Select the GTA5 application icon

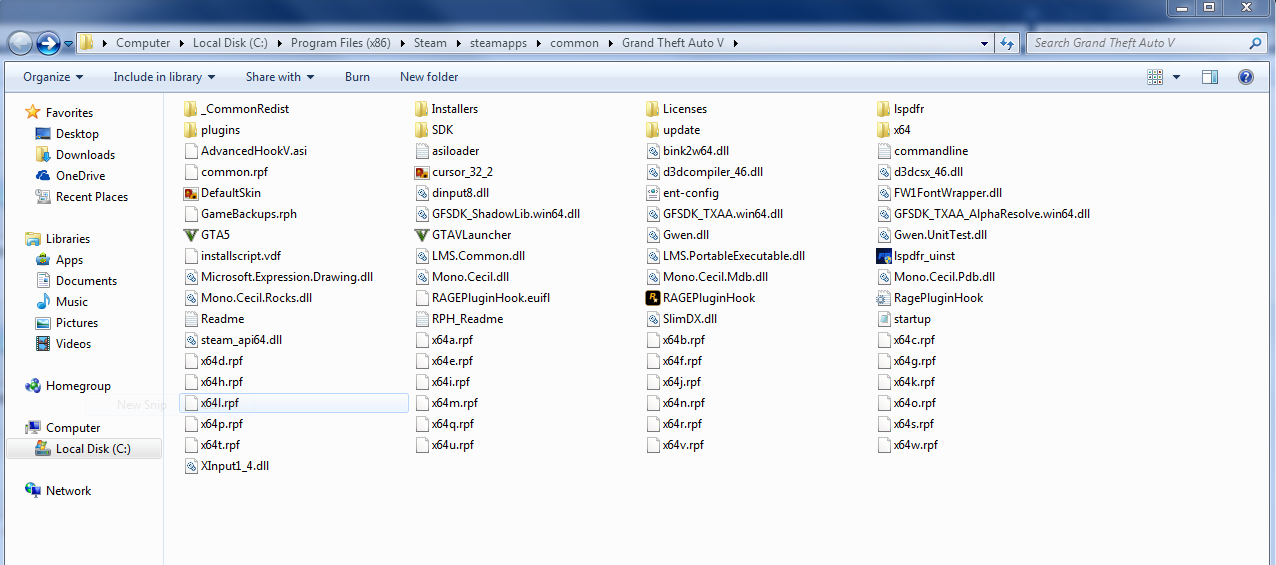point(192,235)
